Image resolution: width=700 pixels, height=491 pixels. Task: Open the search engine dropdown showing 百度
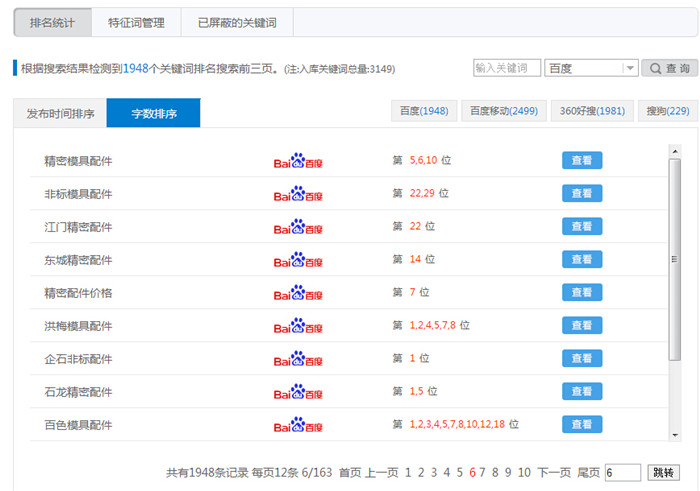[x=591, y=68]
